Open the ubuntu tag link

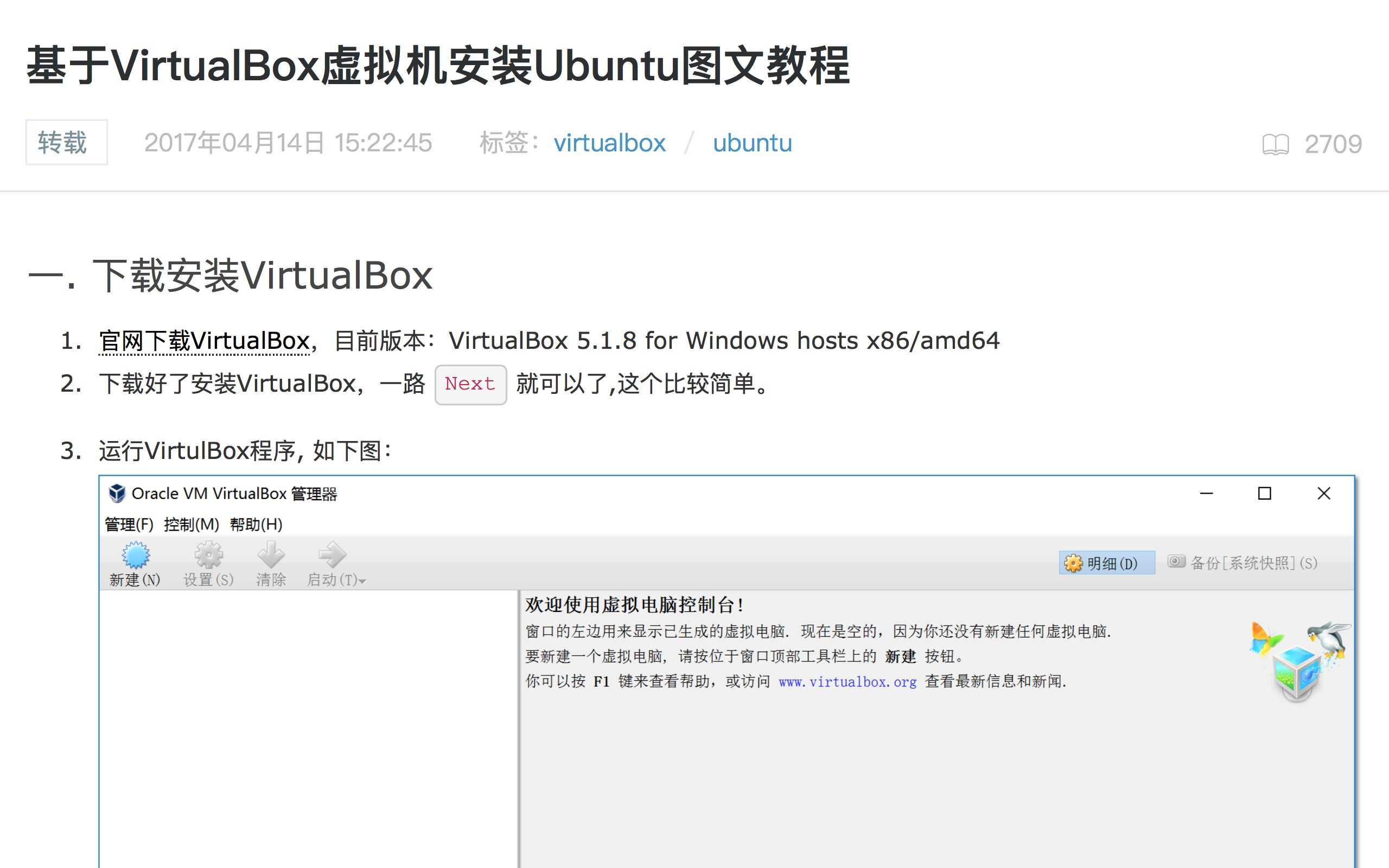752,143
